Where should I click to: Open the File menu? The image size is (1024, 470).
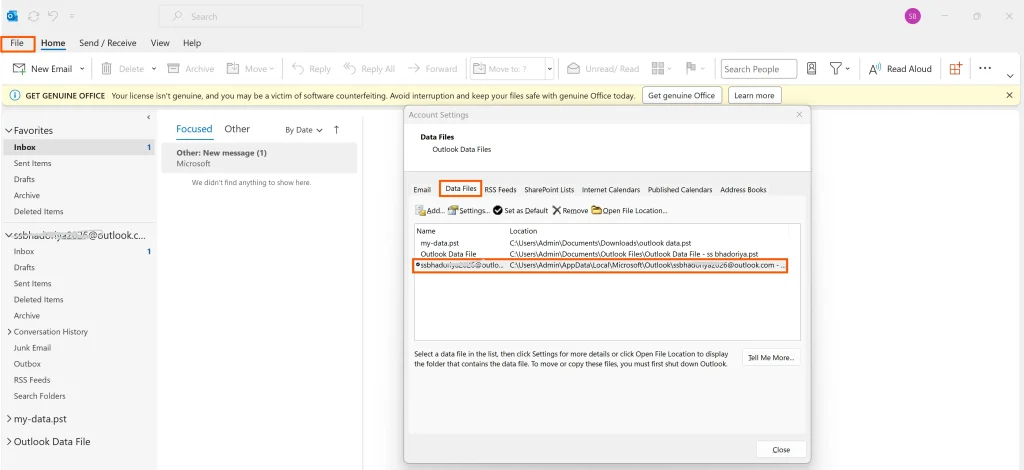point(17,43)
